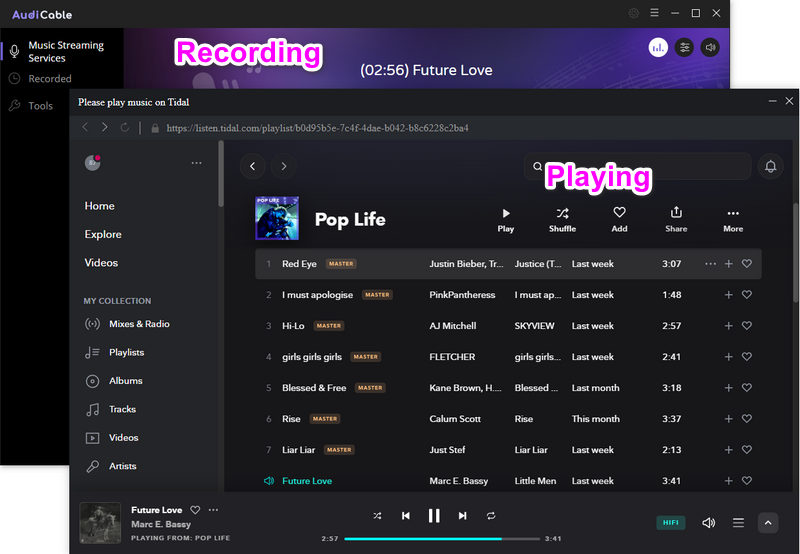The image size is (800, 554).
Task: Click the Tidal URL address field
Action: [317, 128]
